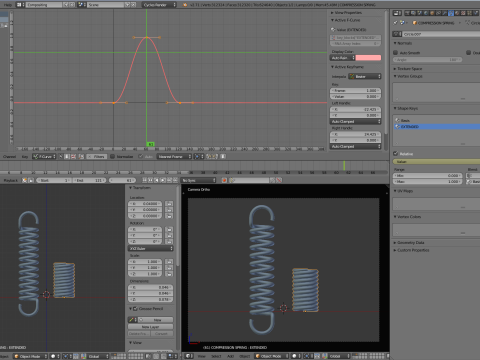This screenshot has width=480, height=360.
Task: Jump to the timeline start frame
Action: 144,180
